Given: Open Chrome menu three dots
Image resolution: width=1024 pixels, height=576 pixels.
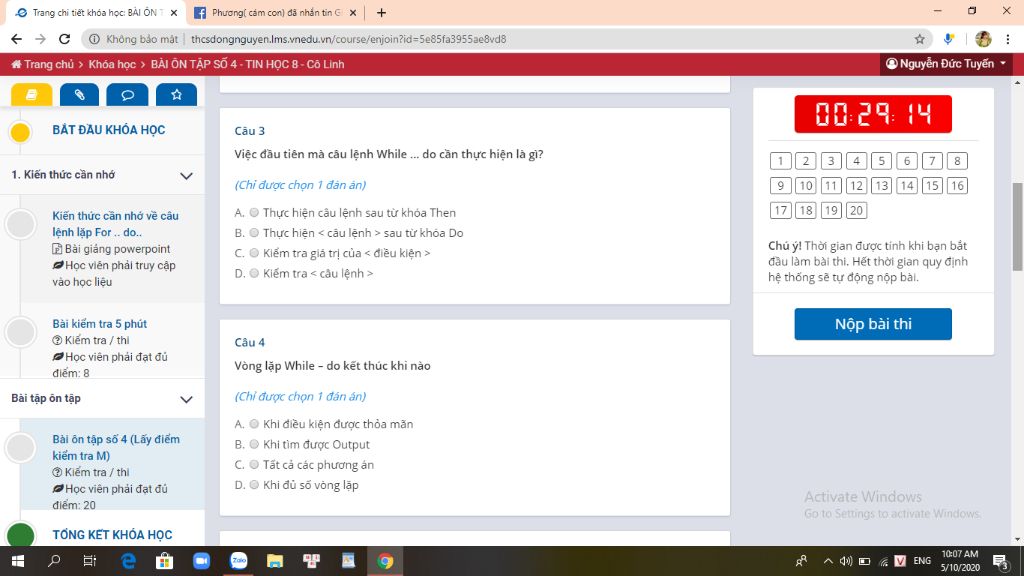Looking at the screenshot, I should tap(1008, 39).
